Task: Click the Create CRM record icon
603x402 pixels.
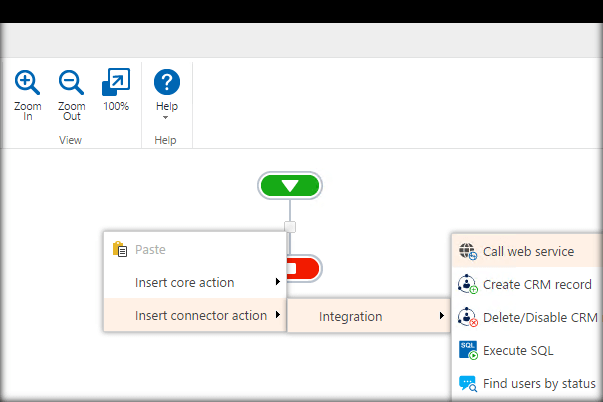Action: click(x=467, y=284)
